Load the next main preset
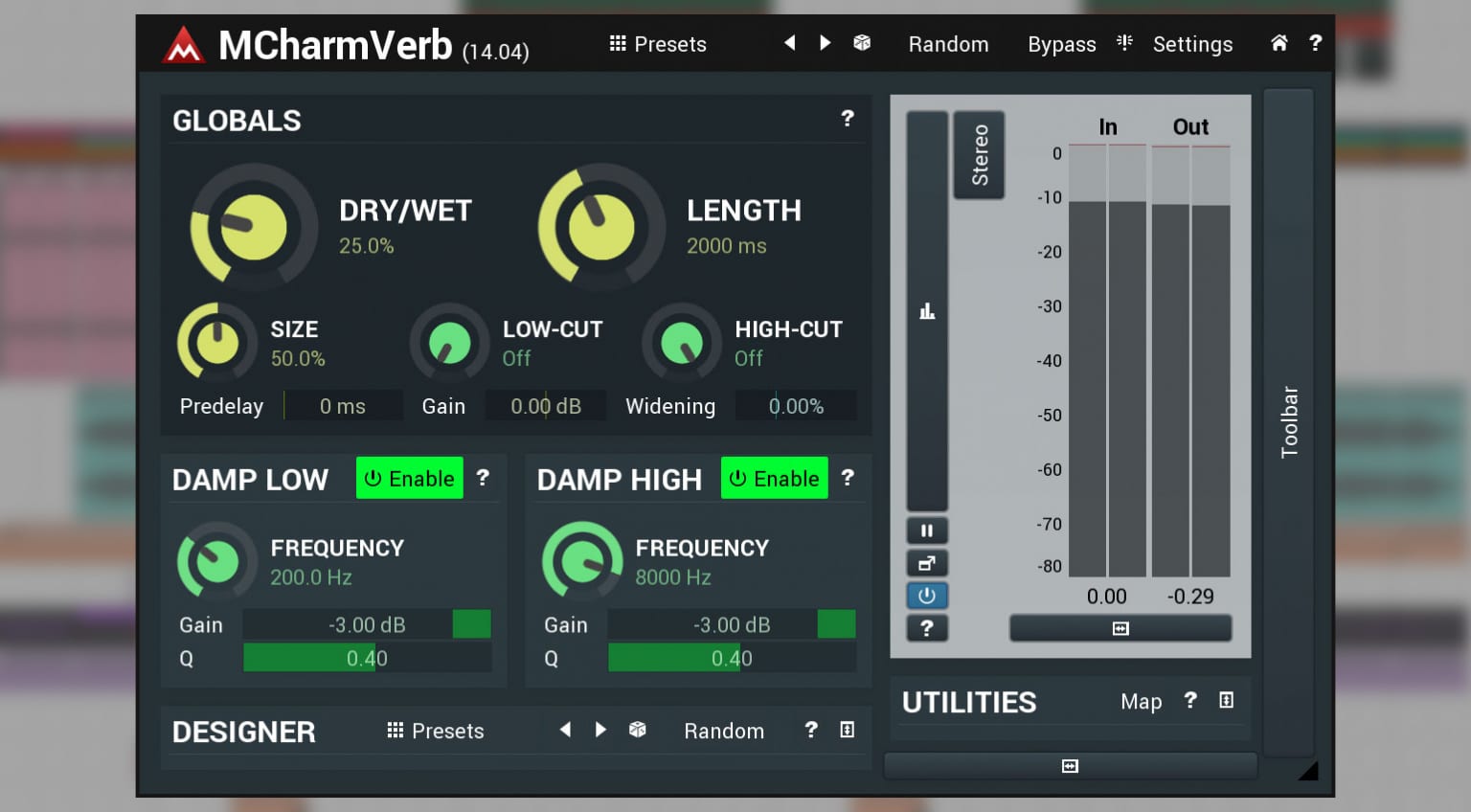1471x812 pixels. [x=825, y=43]
